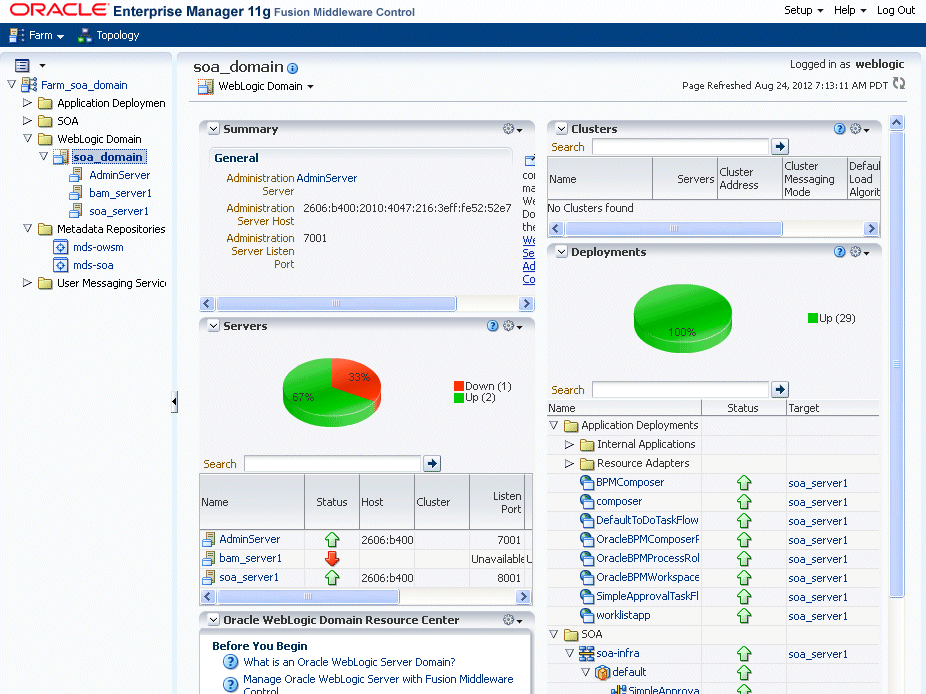Collapse the soa-infra node in Deployments
Viewport: 926px width, 694px height.
coord(569,653)
